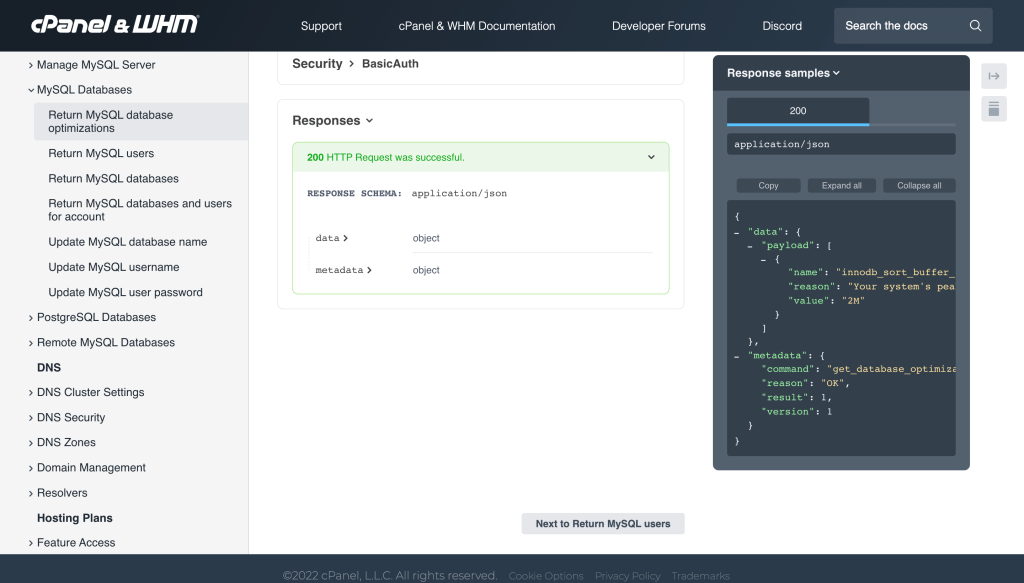Collapse the 200 response chevron
Screen dimensions: 1024x583
coord(651,157)
